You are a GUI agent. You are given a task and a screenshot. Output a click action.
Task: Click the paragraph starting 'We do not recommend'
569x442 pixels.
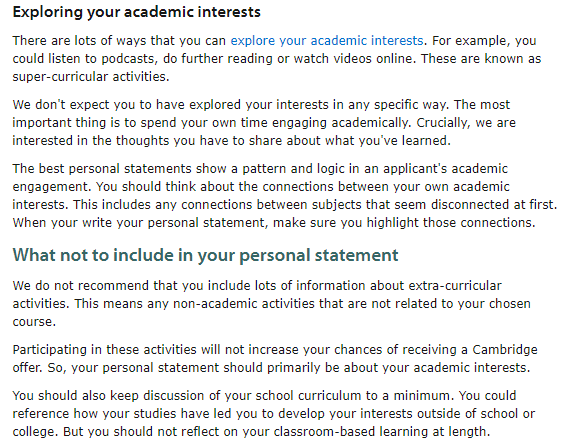point(271,303)
